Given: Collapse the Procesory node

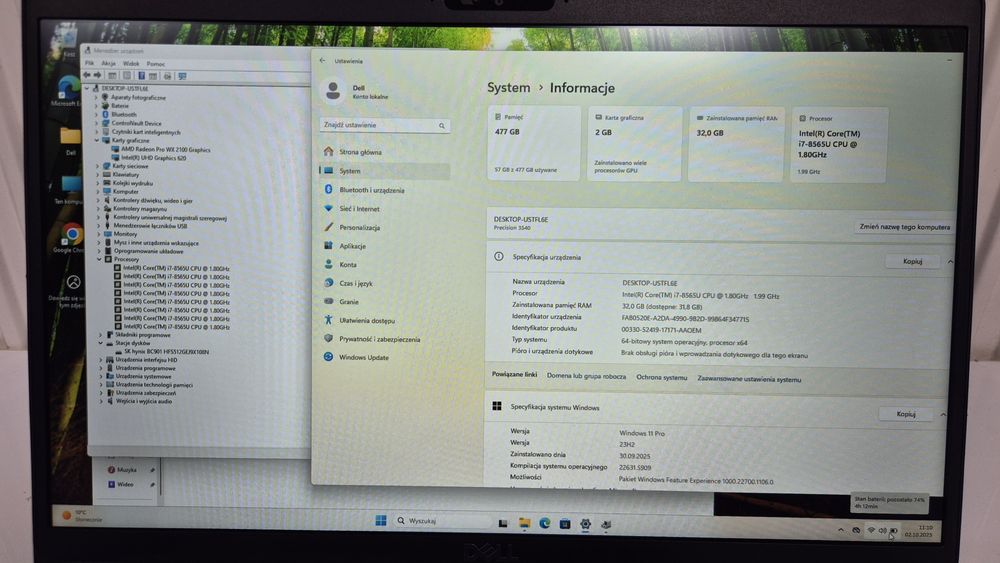Looking at the screenshot, I should (99, 260).
